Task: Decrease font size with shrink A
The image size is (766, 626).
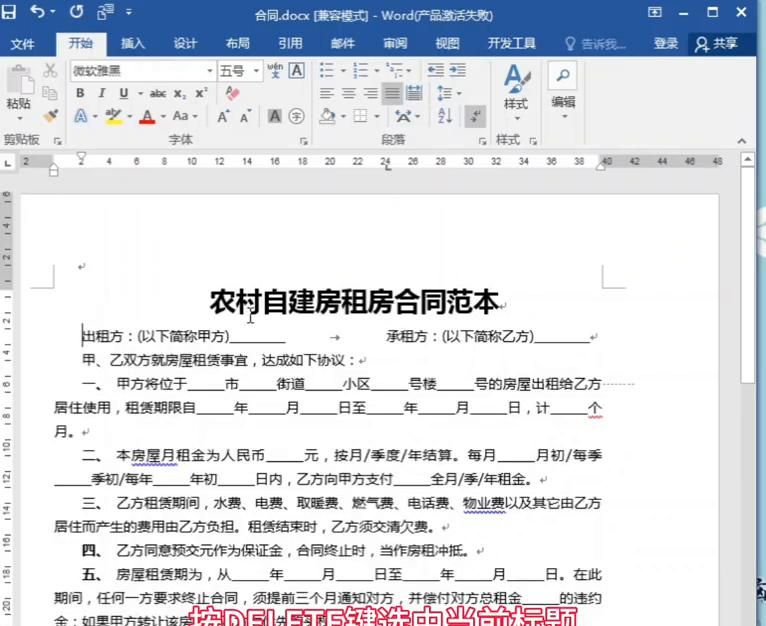Action: click(x=246, y=116)
